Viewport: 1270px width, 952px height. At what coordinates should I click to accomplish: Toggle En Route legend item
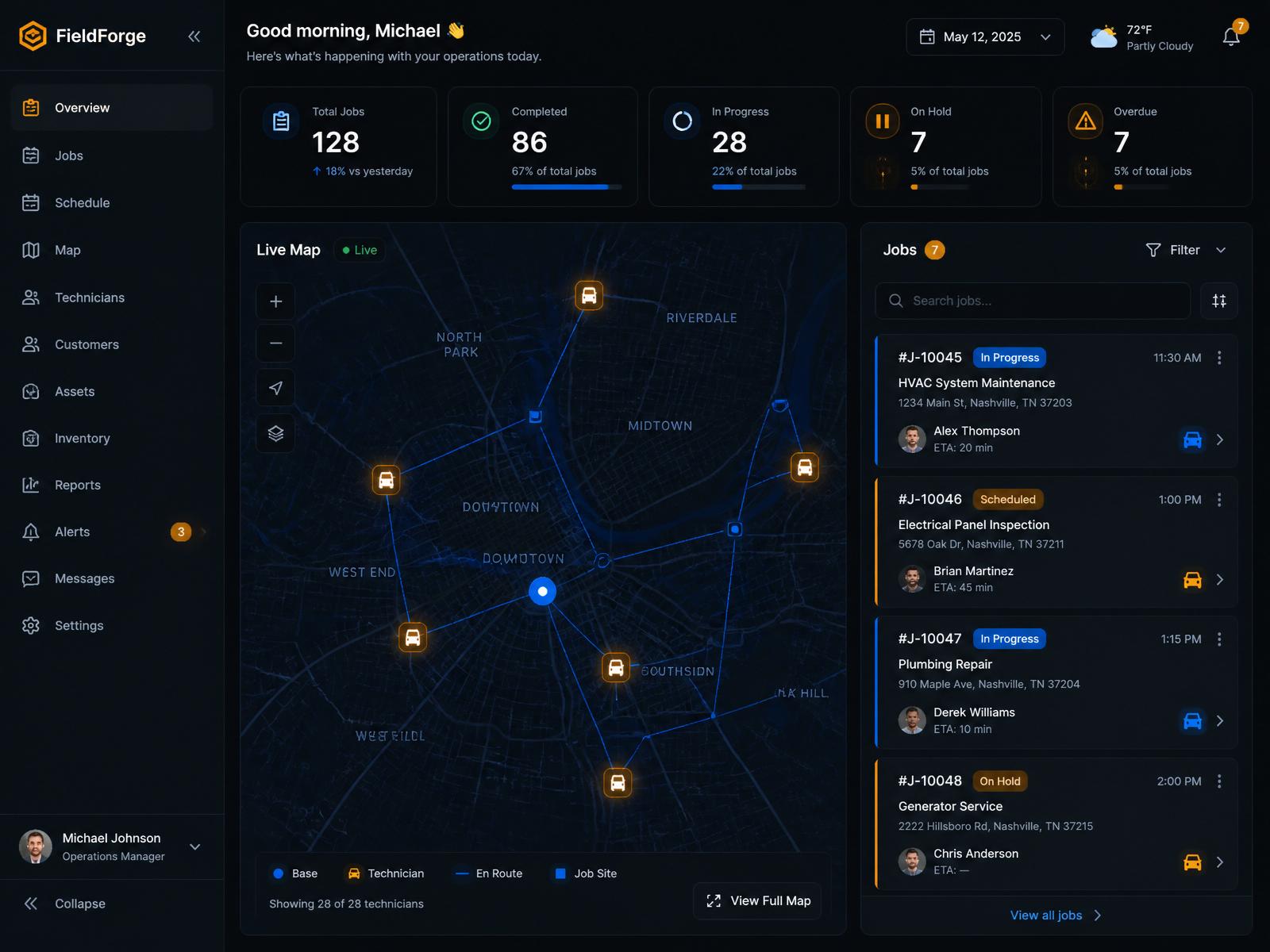489,873
